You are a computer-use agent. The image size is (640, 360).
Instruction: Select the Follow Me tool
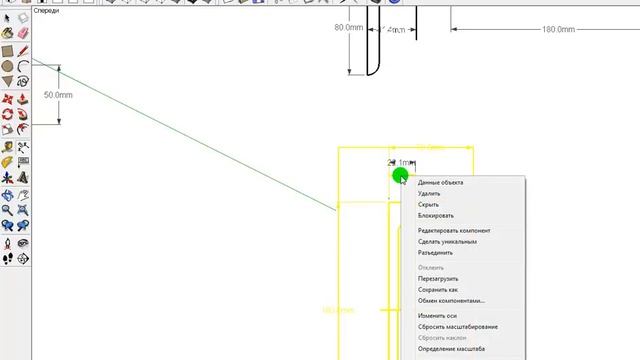pyautogui.click(x=23, y=114)
